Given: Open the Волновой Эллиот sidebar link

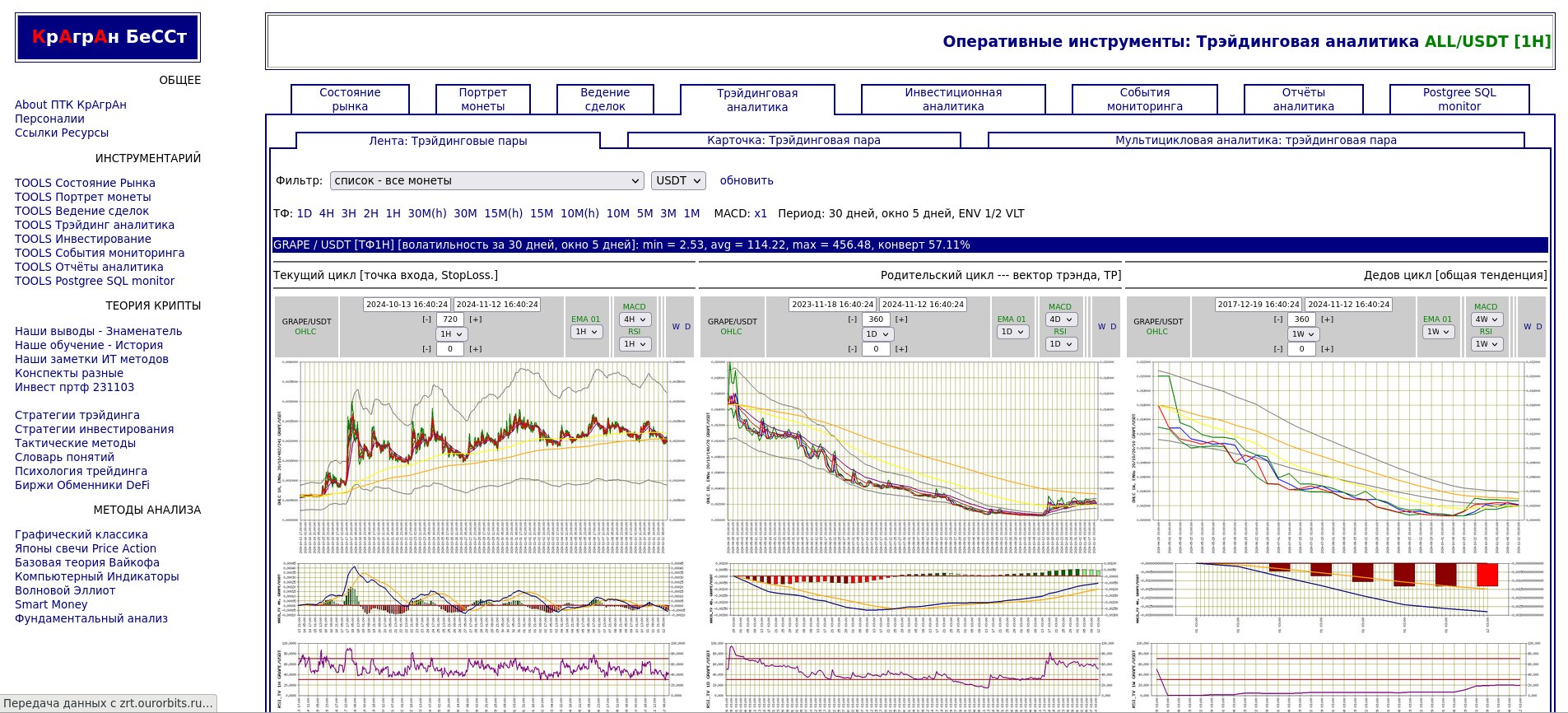Looking at the screenshot, I should 65,590.
